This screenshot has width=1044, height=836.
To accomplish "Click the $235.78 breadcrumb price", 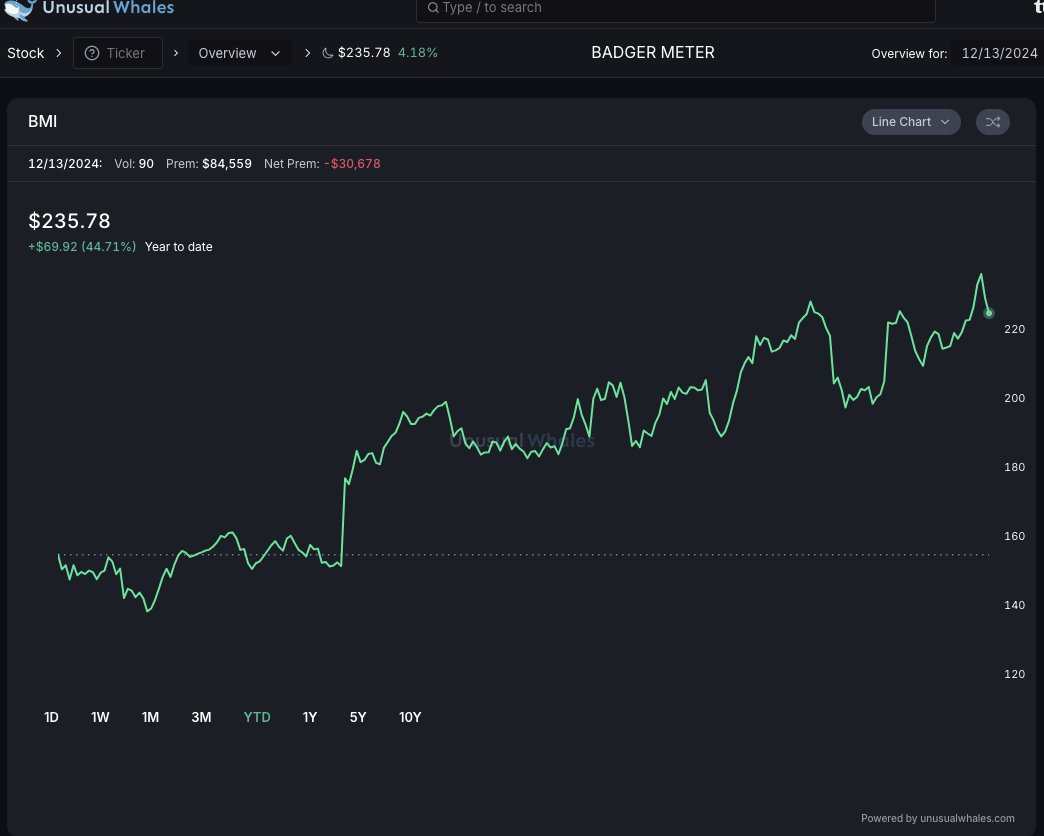I will 364,53.
